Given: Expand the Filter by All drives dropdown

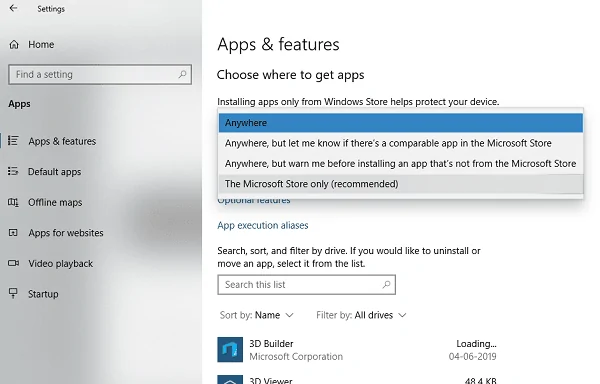Looking at the screenshot, I should 361,315.
